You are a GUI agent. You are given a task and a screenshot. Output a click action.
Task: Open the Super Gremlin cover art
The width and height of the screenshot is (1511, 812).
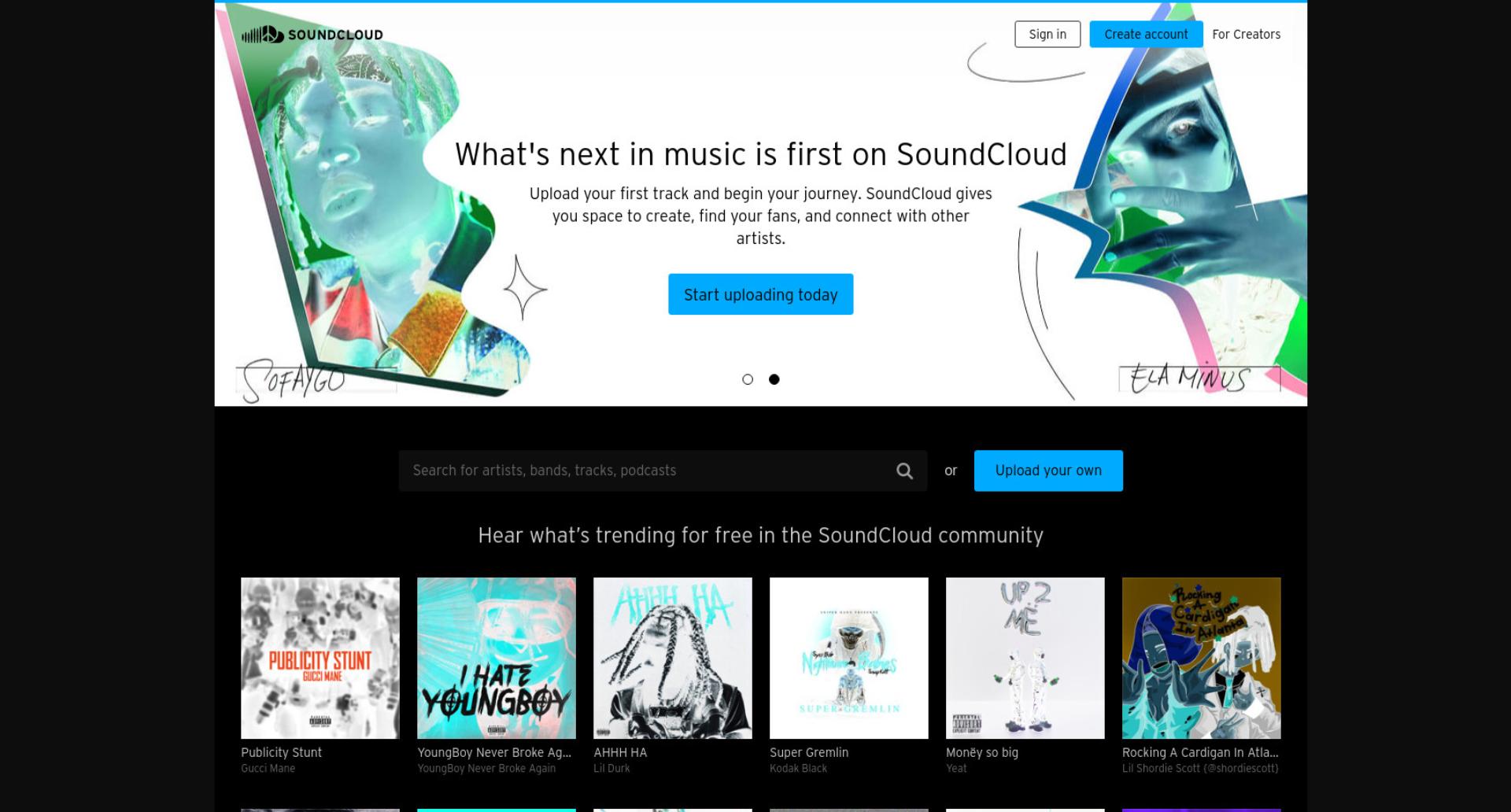(x=849, y=658)
